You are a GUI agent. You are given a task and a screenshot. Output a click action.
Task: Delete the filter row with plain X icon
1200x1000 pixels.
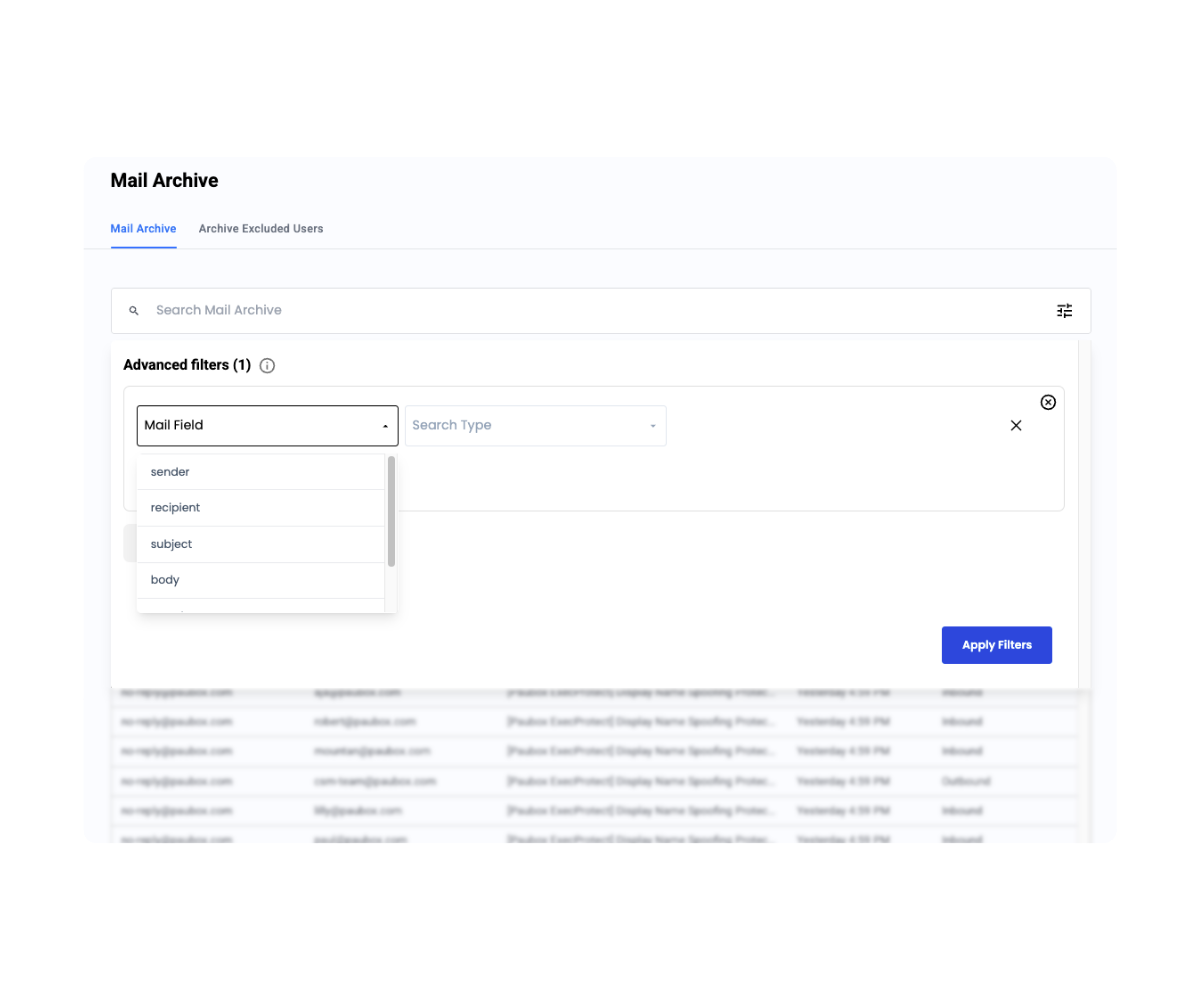point(1016,426)
